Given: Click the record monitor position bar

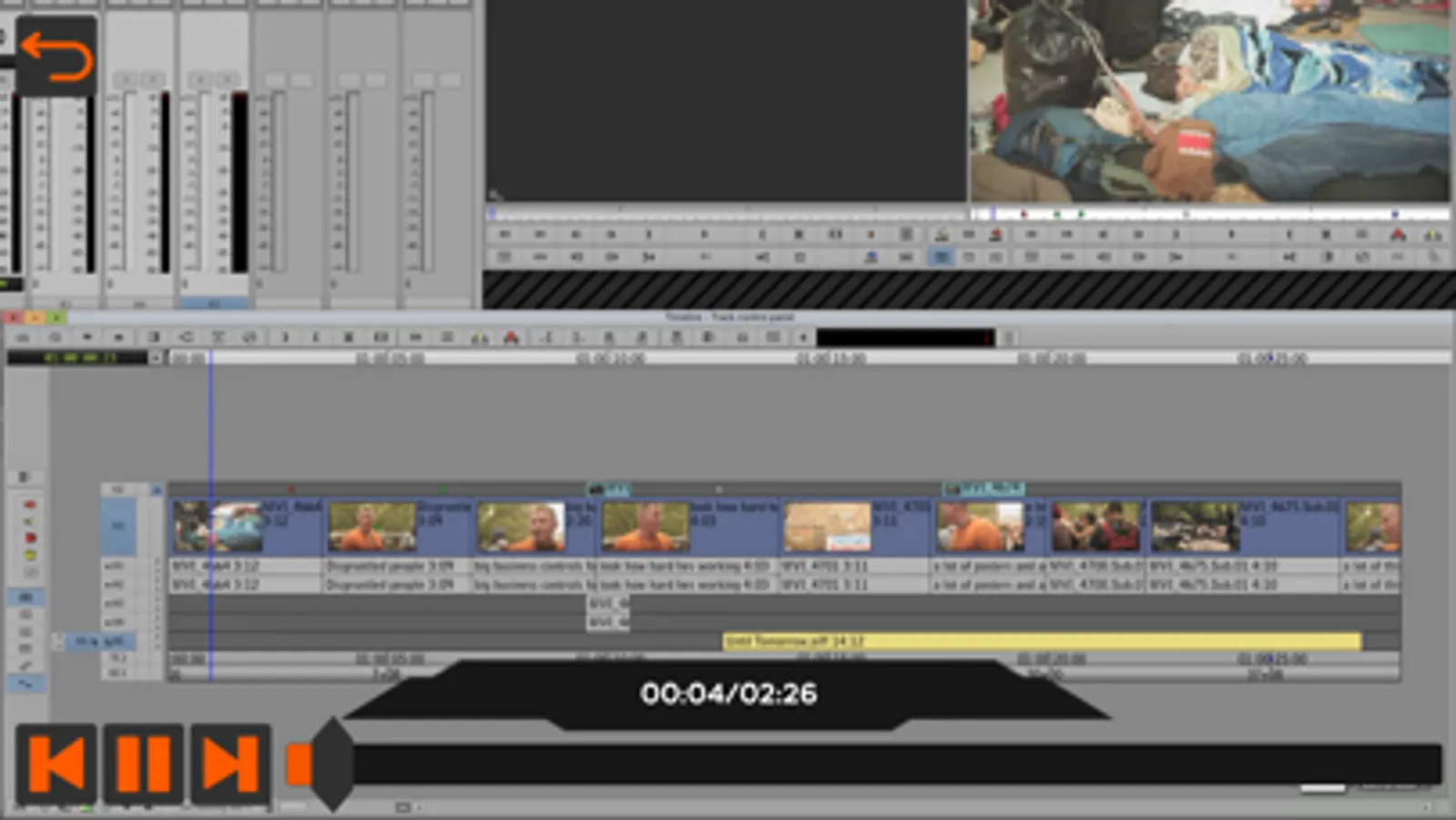Looking at the screenshot, I should pos(1209,214).
